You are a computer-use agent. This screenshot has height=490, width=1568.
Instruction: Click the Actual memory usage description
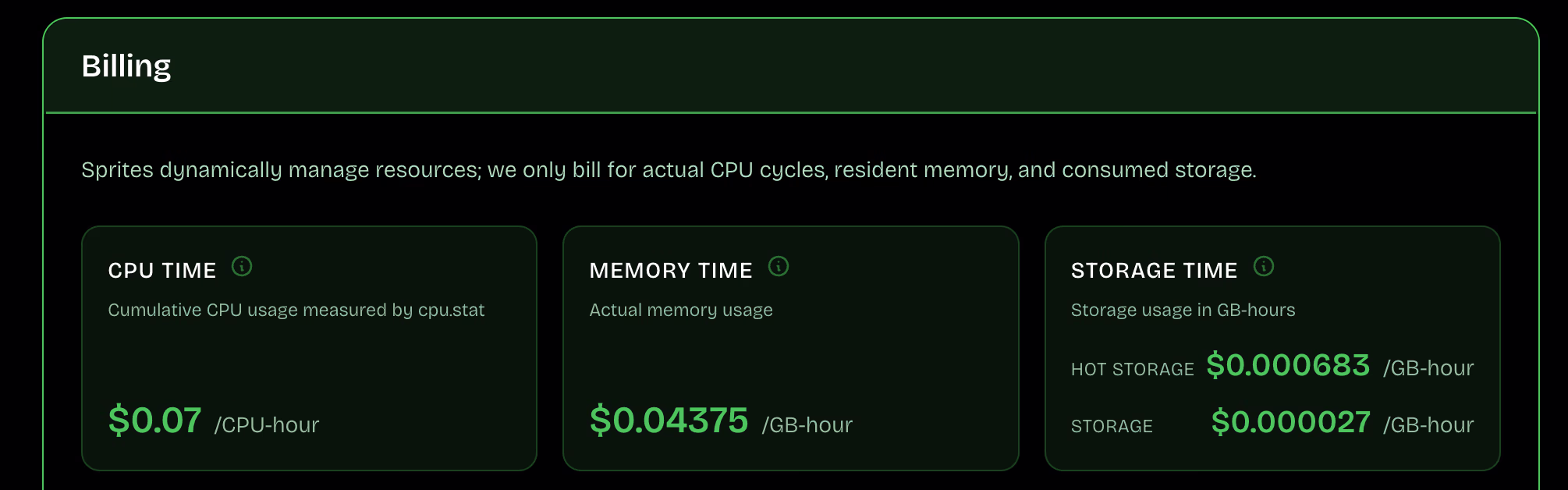point(680,310)
